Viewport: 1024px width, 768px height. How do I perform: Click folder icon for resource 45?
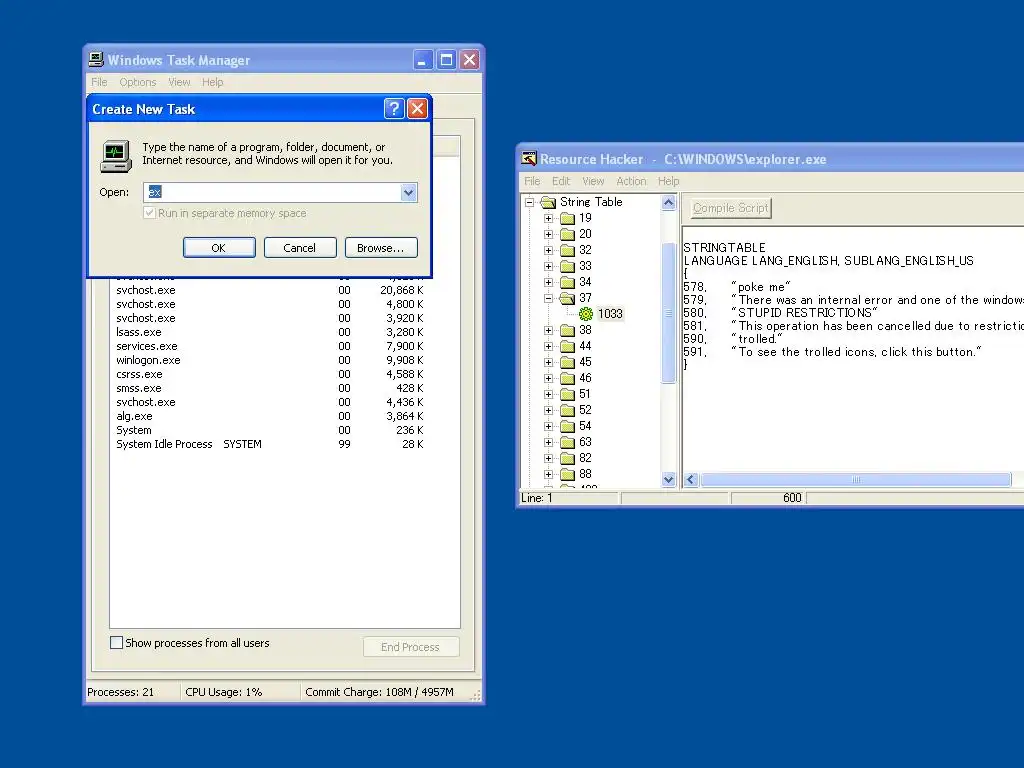(x=568, y=362)
